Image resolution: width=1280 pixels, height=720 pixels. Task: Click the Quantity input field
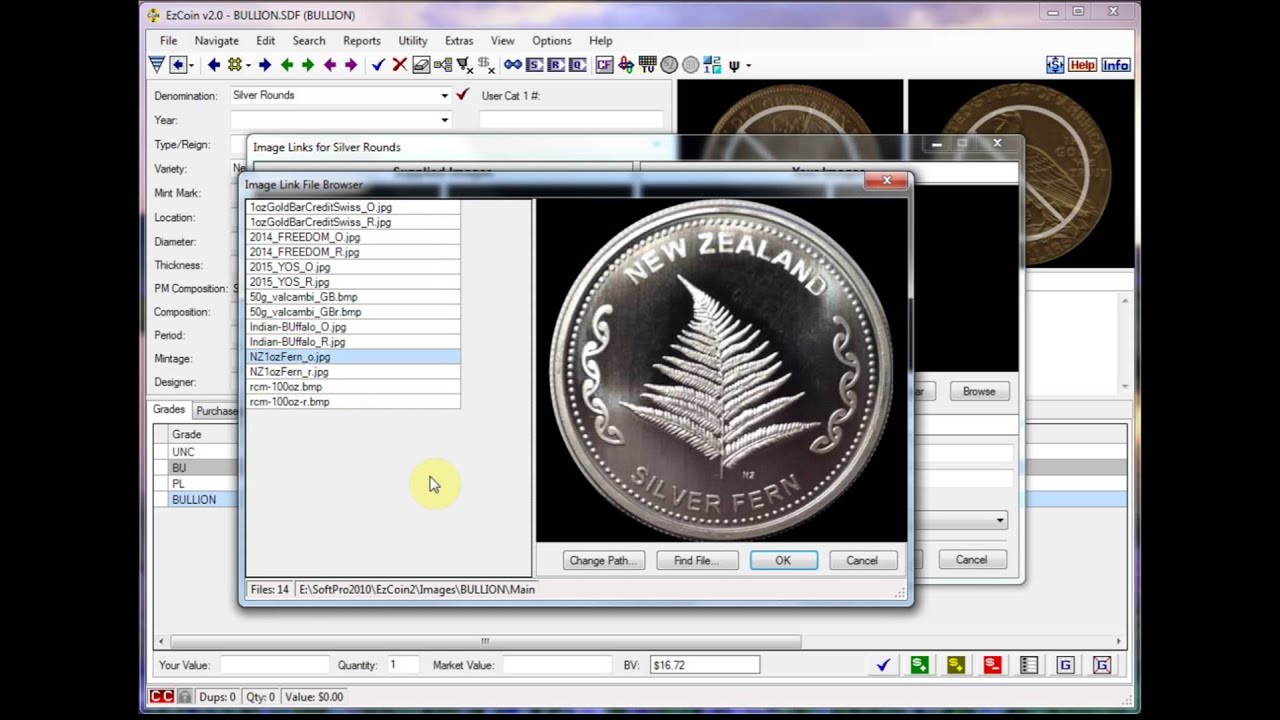point(405,665)
